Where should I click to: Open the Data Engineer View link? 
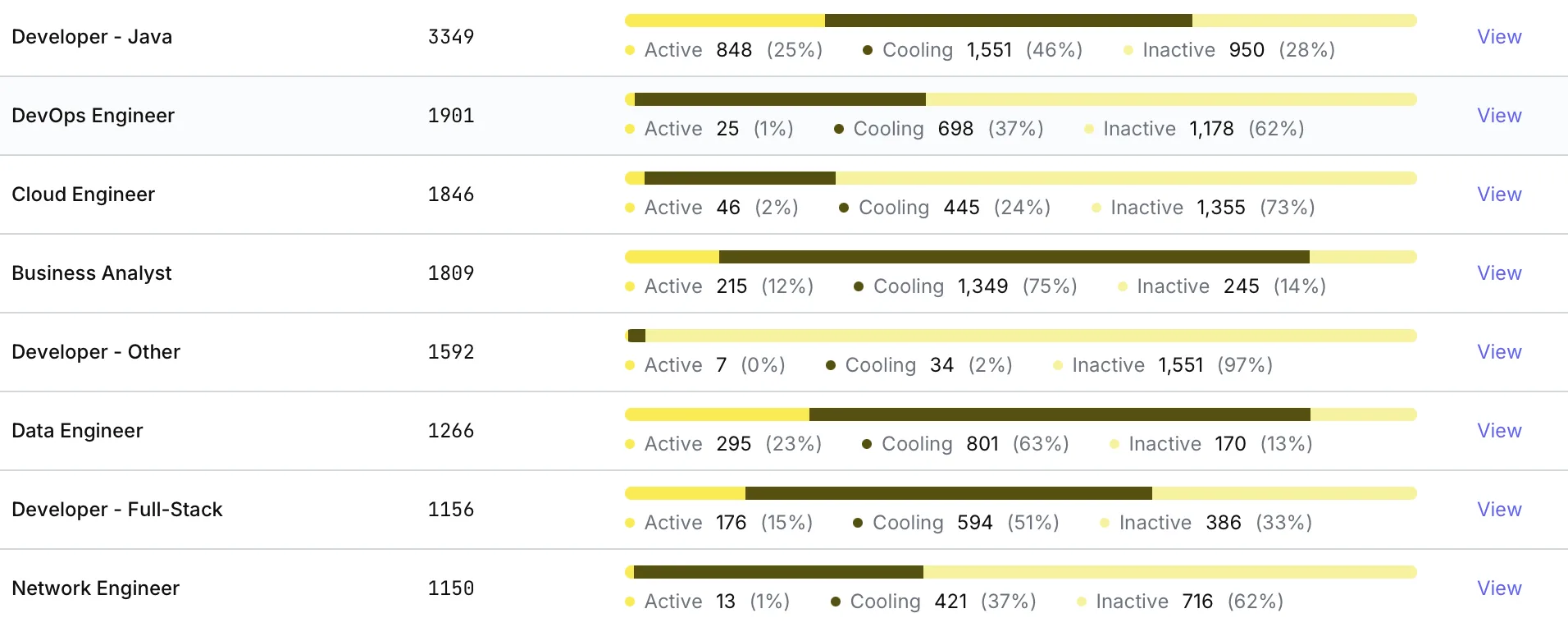click(1499, 431)
